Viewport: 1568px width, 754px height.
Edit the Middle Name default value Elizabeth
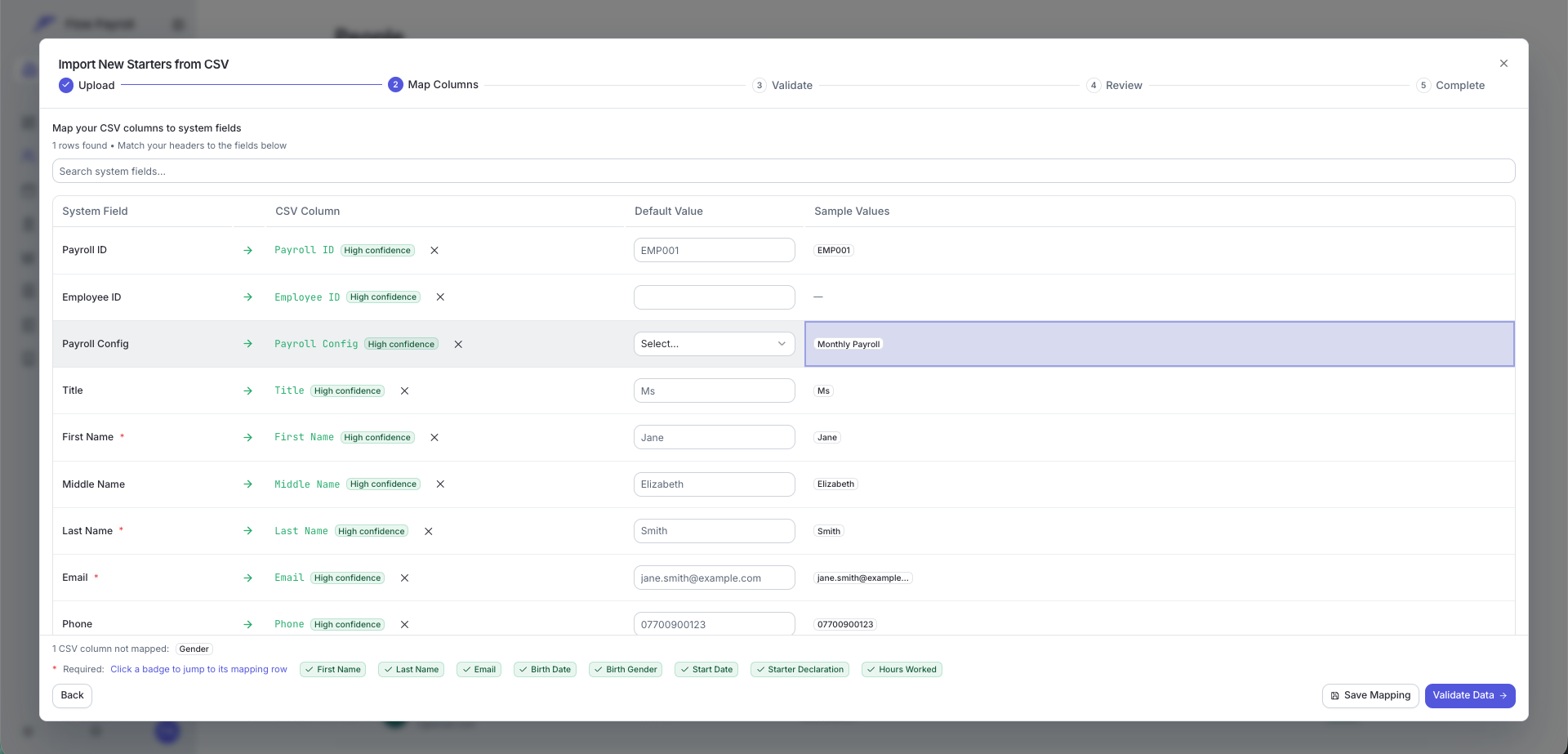coord(714,484)
